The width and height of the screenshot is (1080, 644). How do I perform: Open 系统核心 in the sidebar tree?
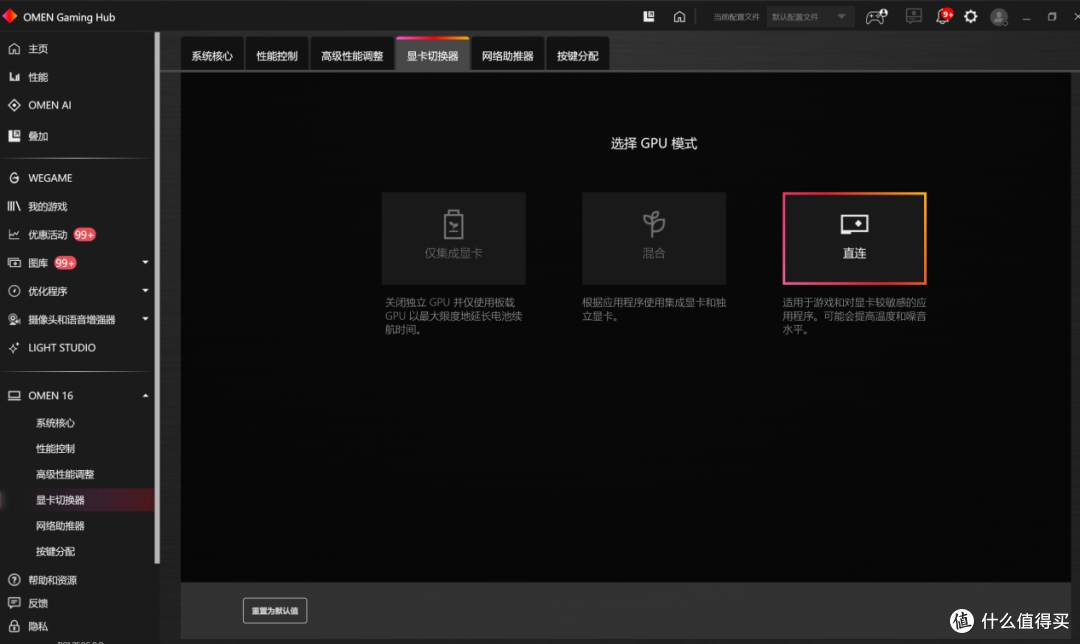(x=56, y=423)
